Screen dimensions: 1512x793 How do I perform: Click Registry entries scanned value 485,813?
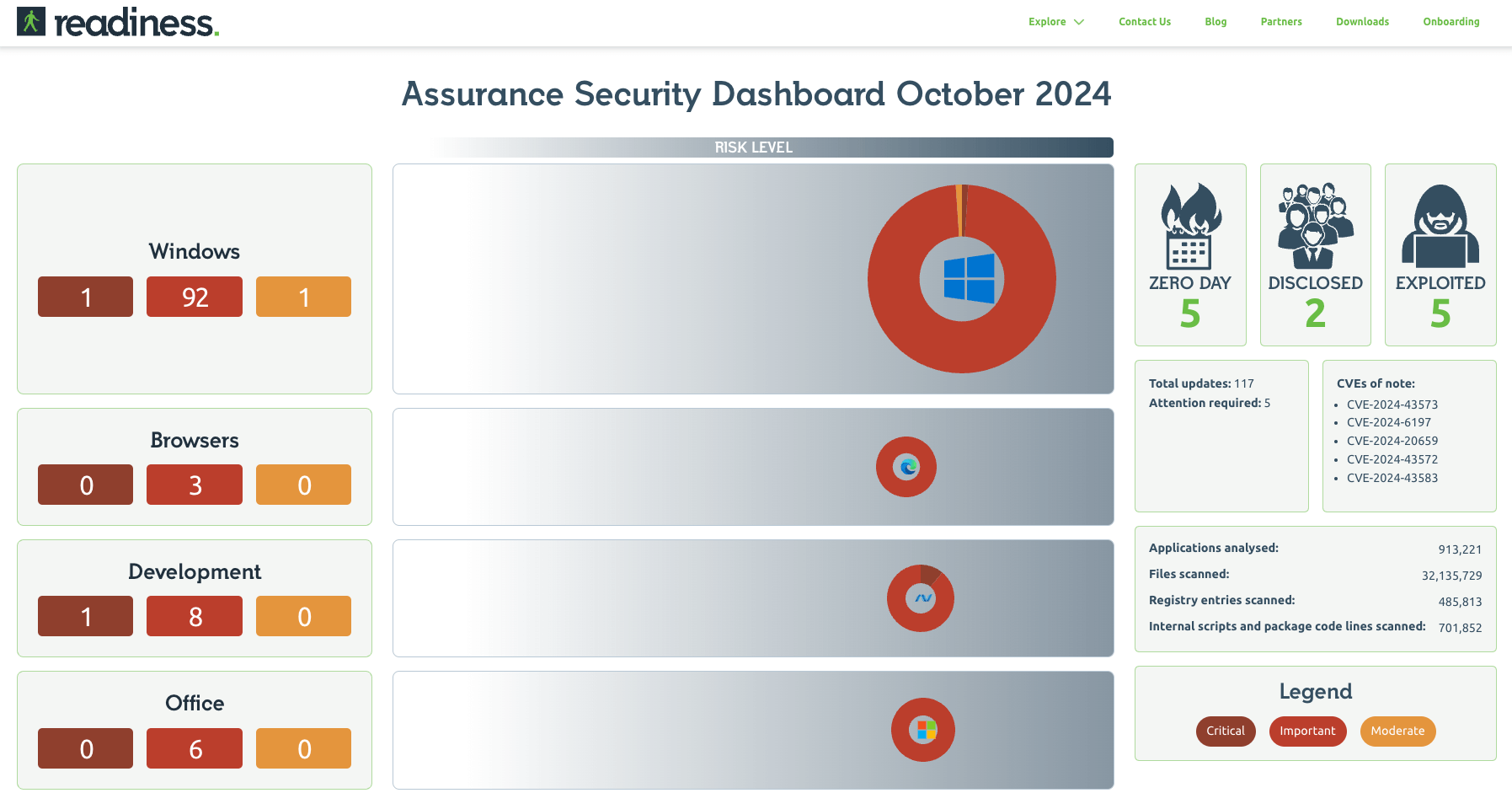point(1460,602)
